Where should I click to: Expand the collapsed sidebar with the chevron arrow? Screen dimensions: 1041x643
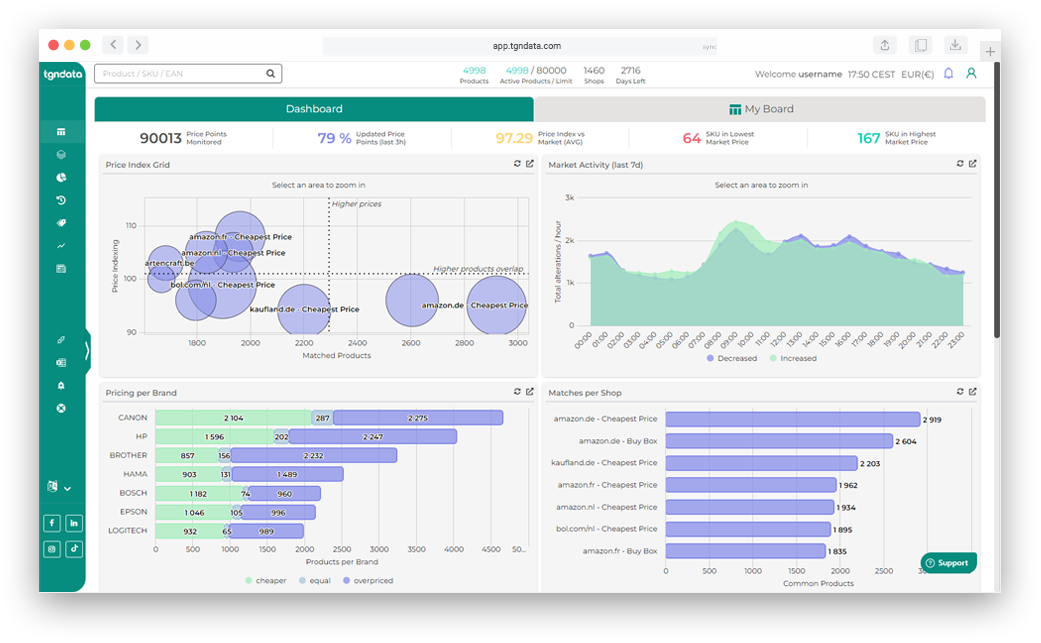click(87, 350)
